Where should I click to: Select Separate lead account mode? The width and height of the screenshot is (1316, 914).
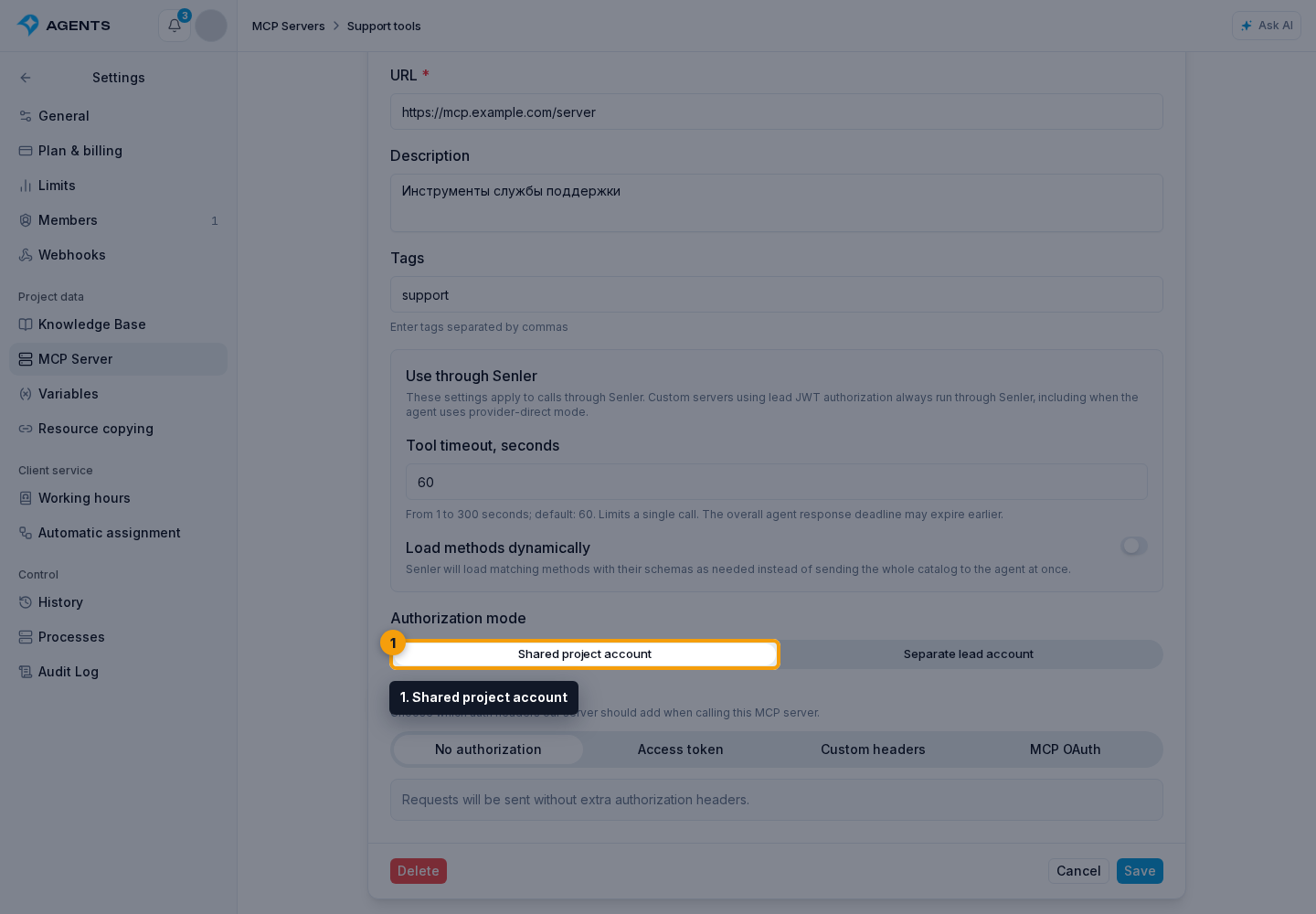(969, 654)
